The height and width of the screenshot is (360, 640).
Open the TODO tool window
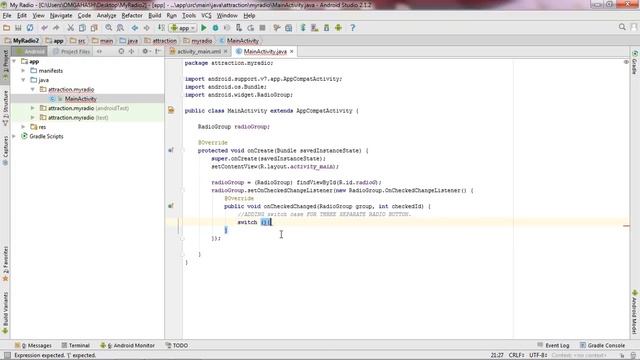click(177, 345)
